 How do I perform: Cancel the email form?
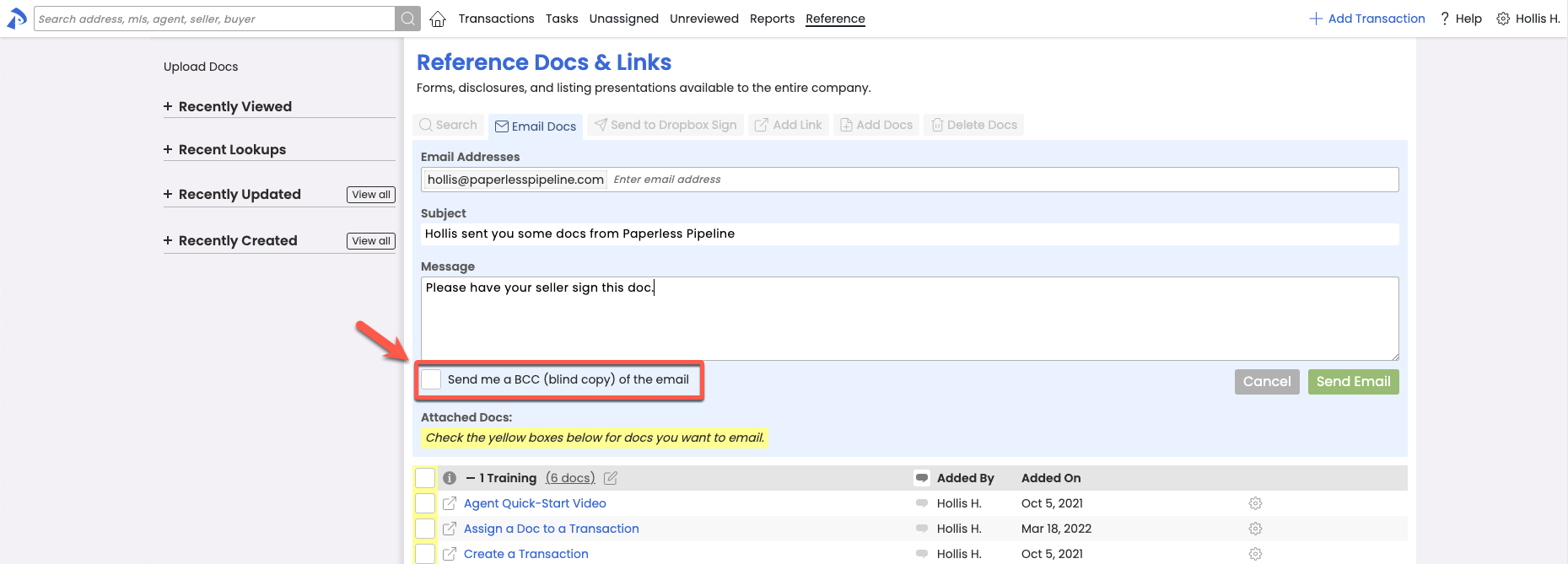1267,382
